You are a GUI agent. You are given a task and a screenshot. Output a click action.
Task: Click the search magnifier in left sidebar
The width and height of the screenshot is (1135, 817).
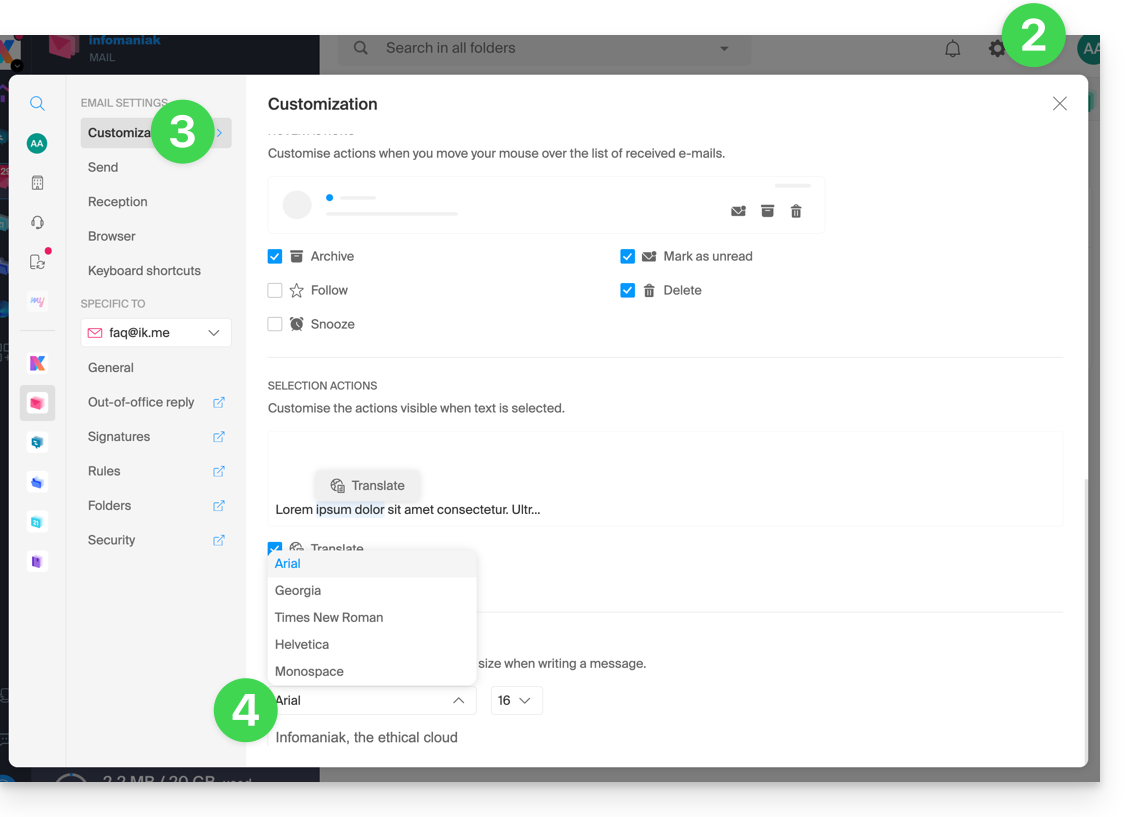pyautogui.click(x=37, y=103)
